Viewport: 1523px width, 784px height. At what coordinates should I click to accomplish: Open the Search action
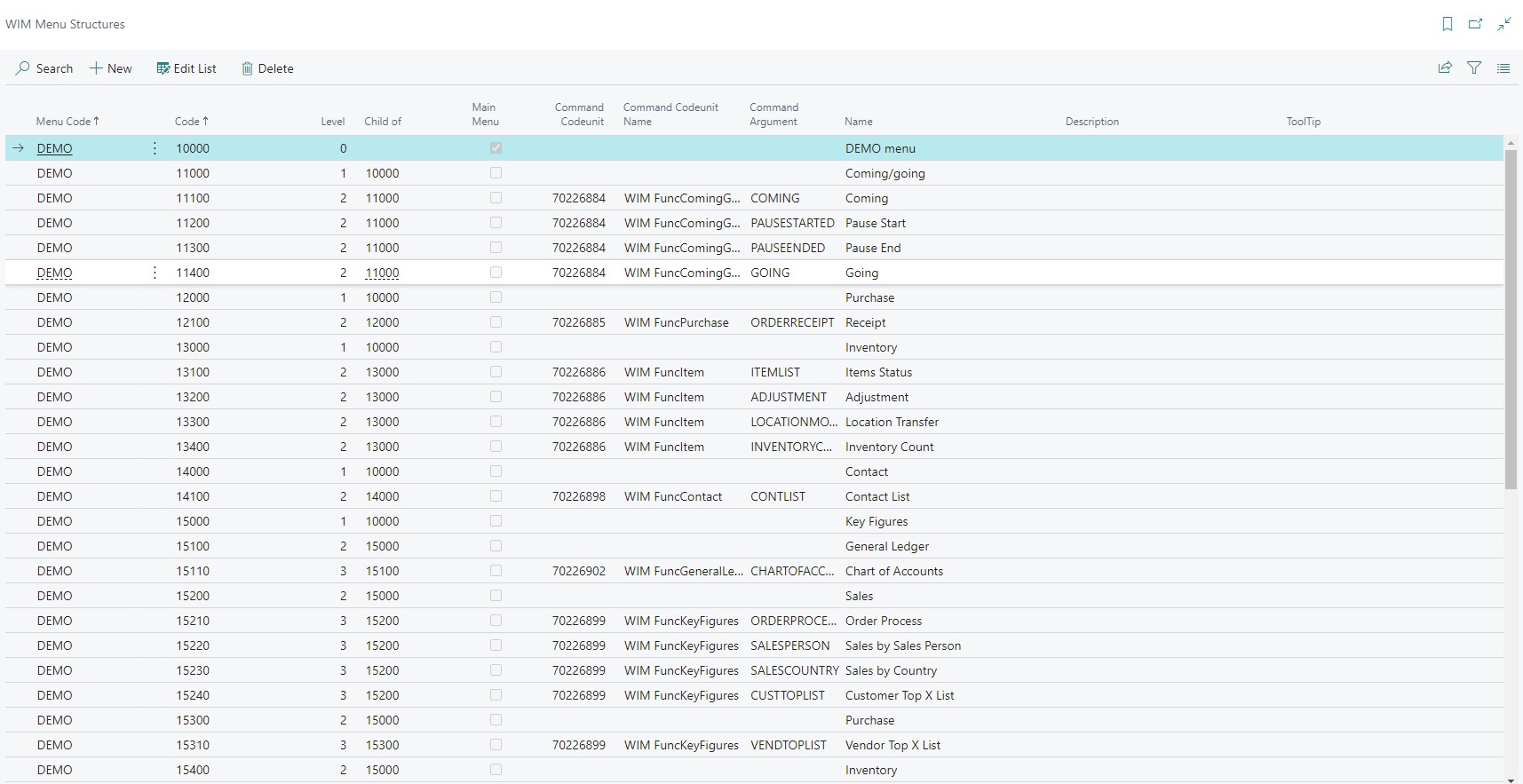pos(44,68)
